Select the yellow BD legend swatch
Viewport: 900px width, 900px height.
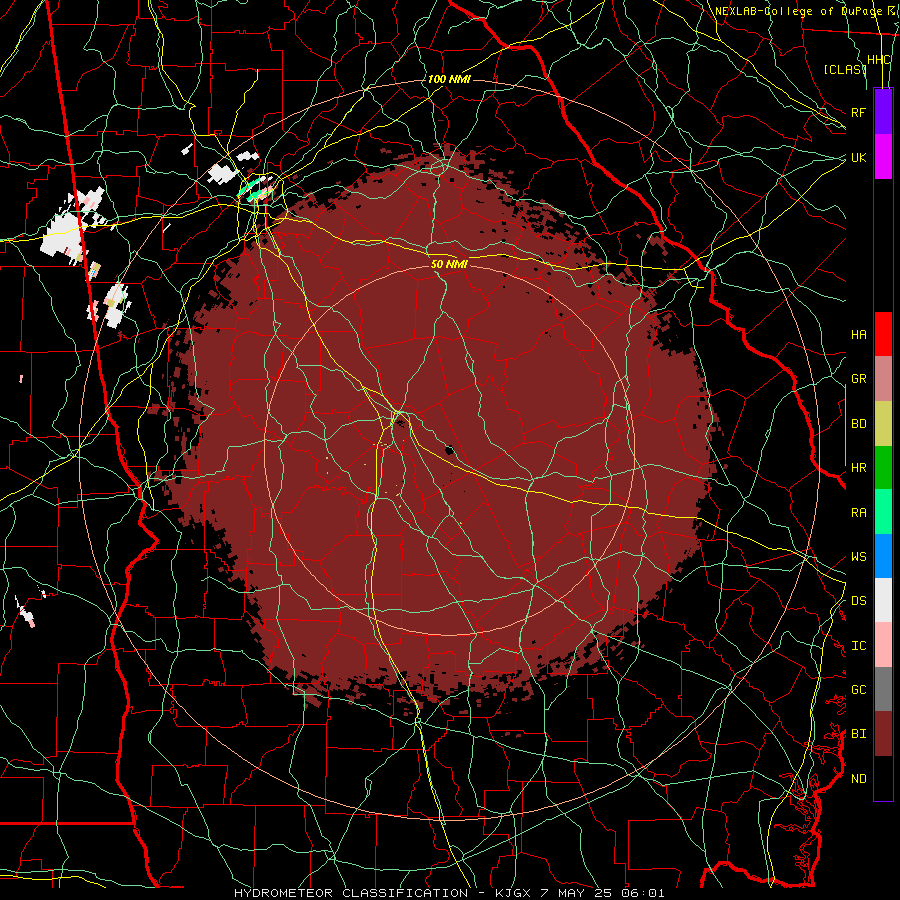point(883,423)
